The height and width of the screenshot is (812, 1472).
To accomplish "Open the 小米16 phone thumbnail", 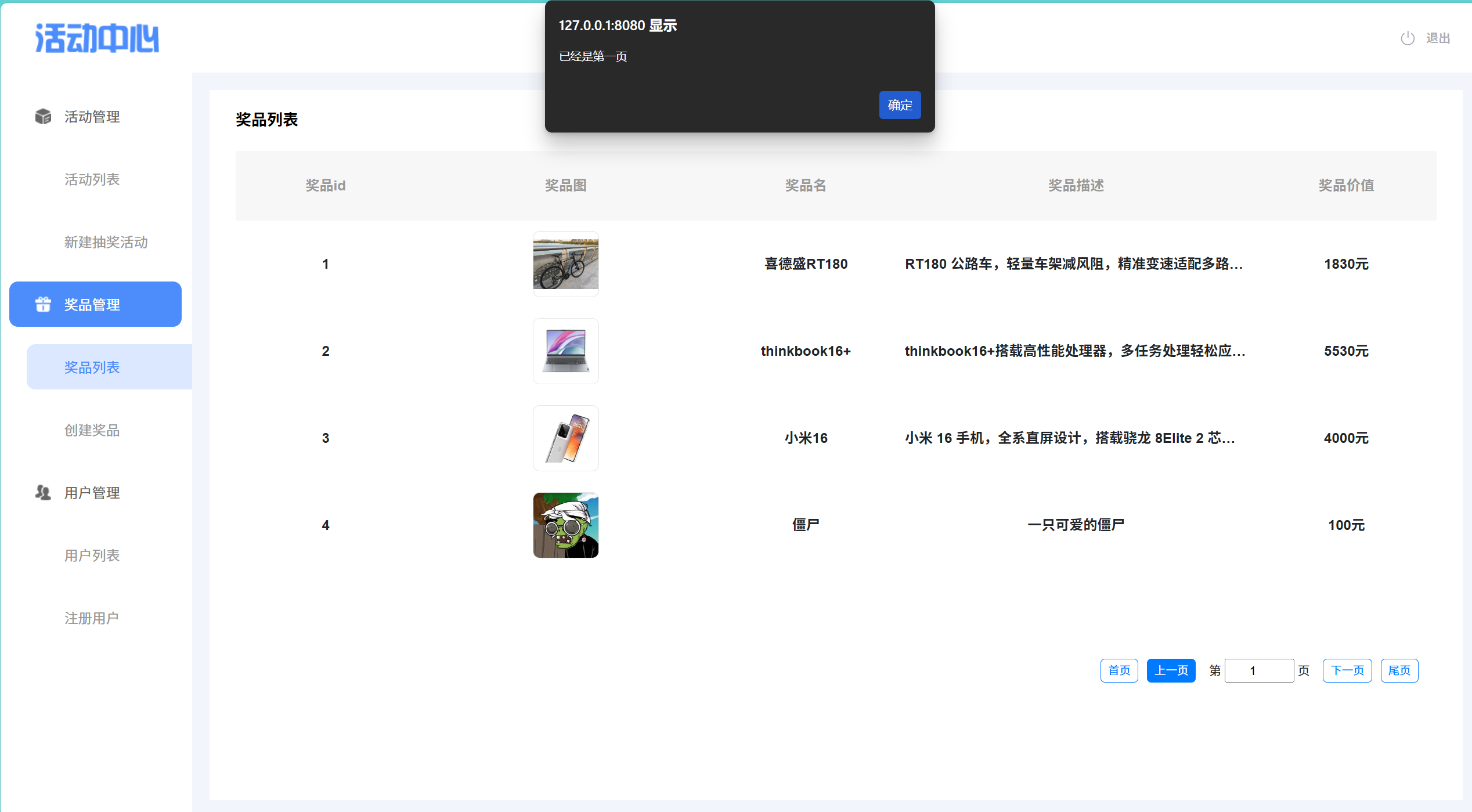I will [x=565, y=438].
